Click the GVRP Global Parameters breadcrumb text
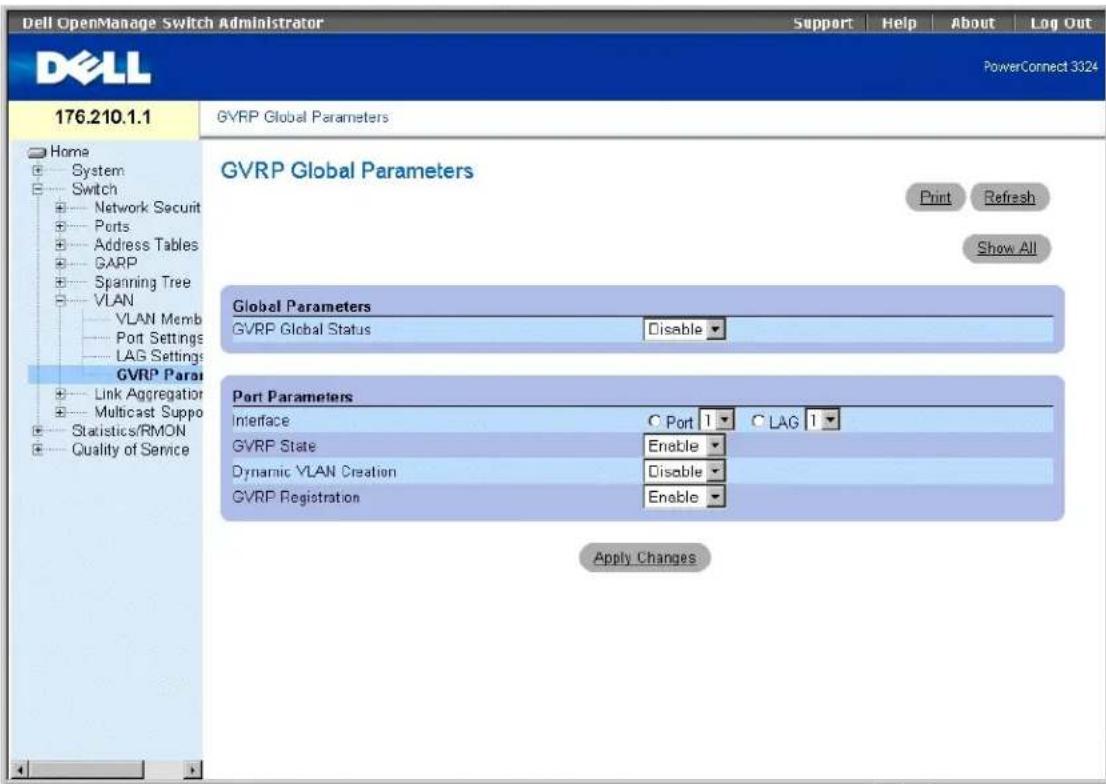Screen dimensions: 1106x784 (x=303, y=117)
